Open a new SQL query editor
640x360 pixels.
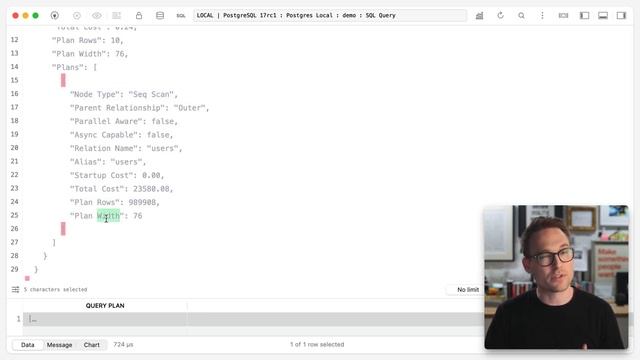180,16
